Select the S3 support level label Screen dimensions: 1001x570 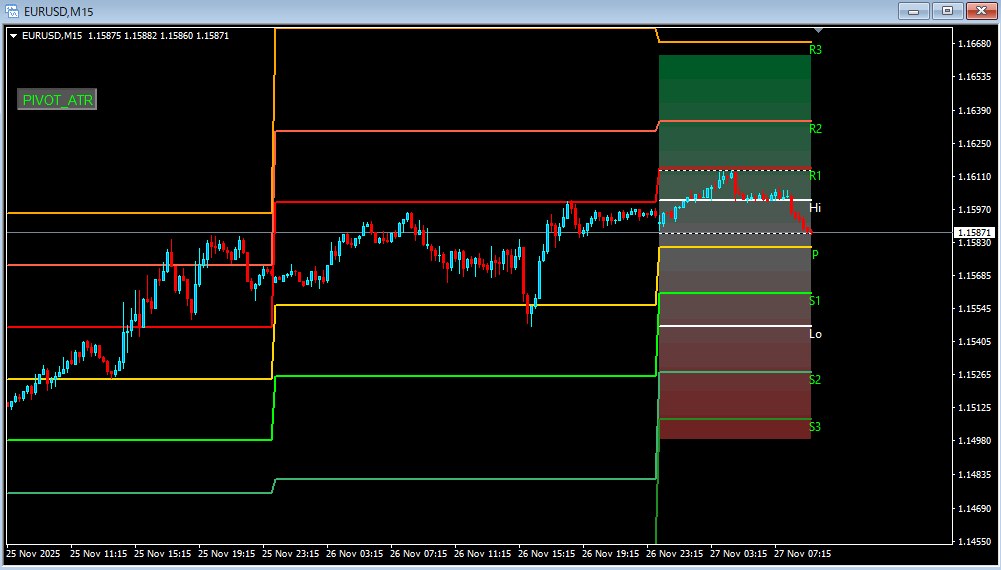pos(816,427)
